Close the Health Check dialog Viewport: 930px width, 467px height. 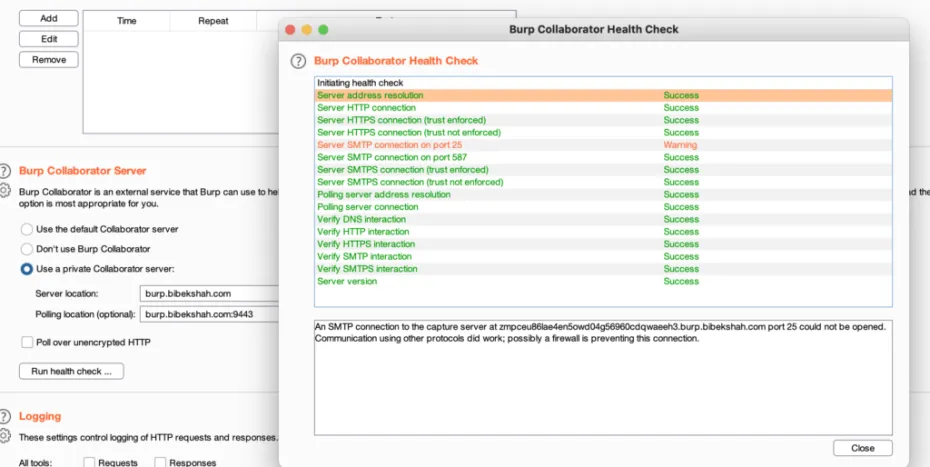point(862,448)
